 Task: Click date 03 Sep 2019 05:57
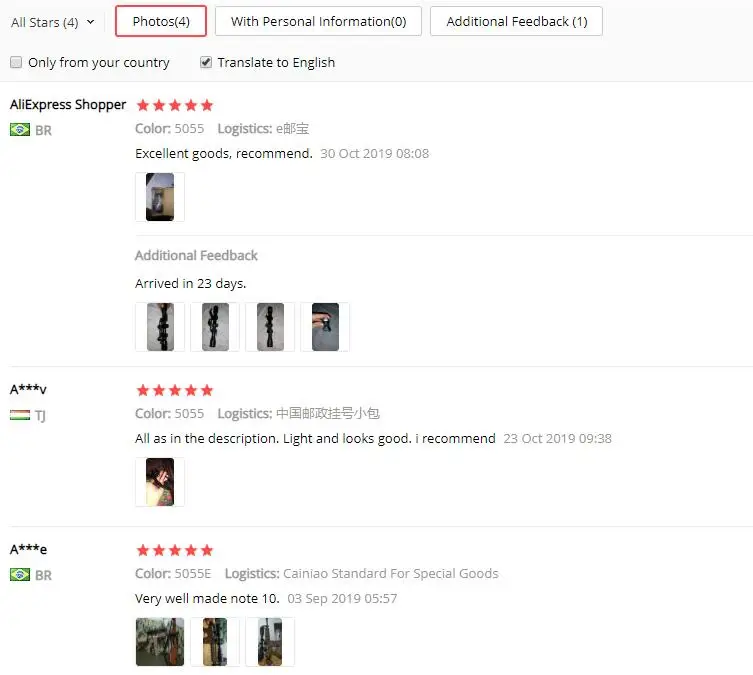[x=342, y=599]
